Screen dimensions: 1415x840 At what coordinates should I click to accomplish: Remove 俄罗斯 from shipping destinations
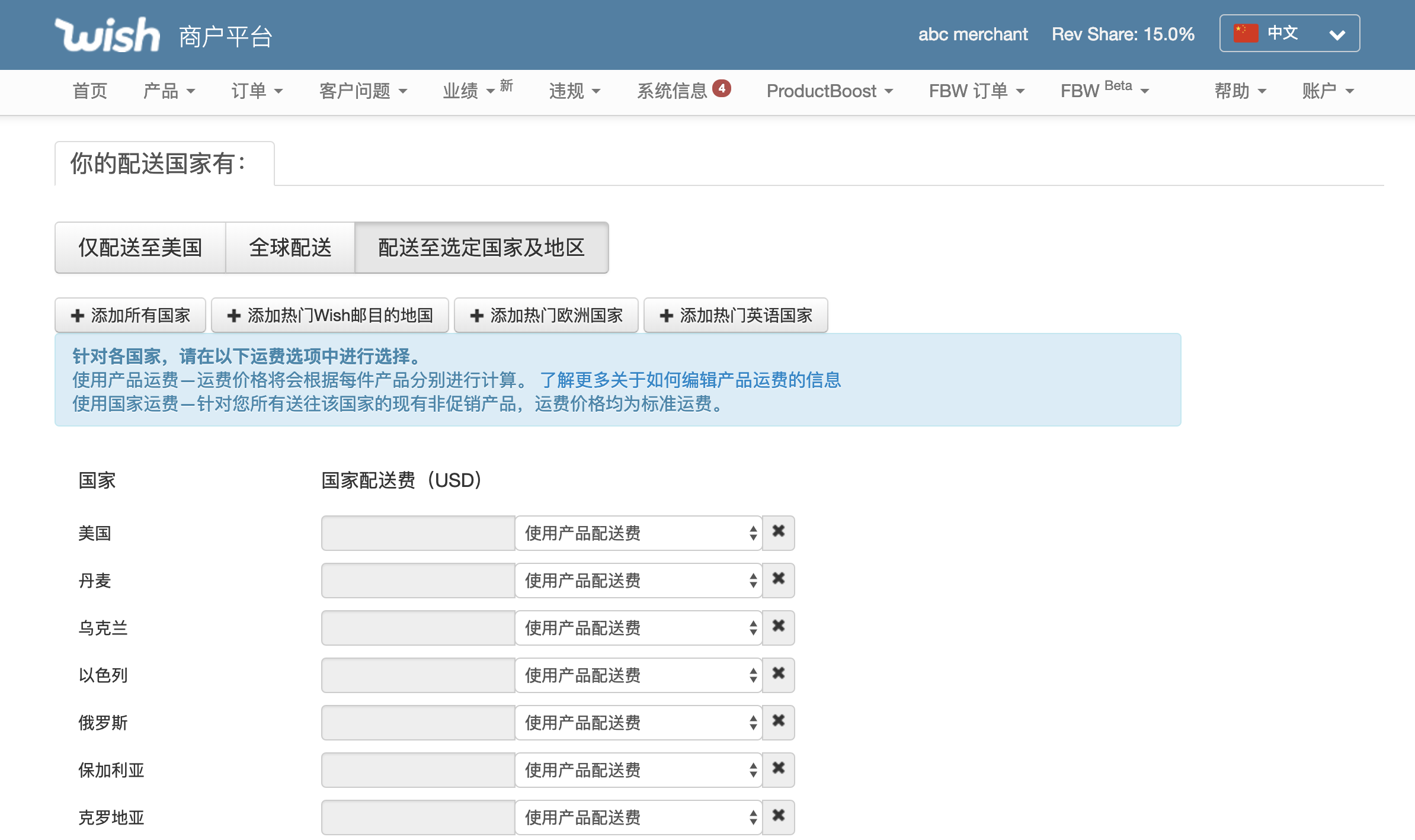coord(778,722)
